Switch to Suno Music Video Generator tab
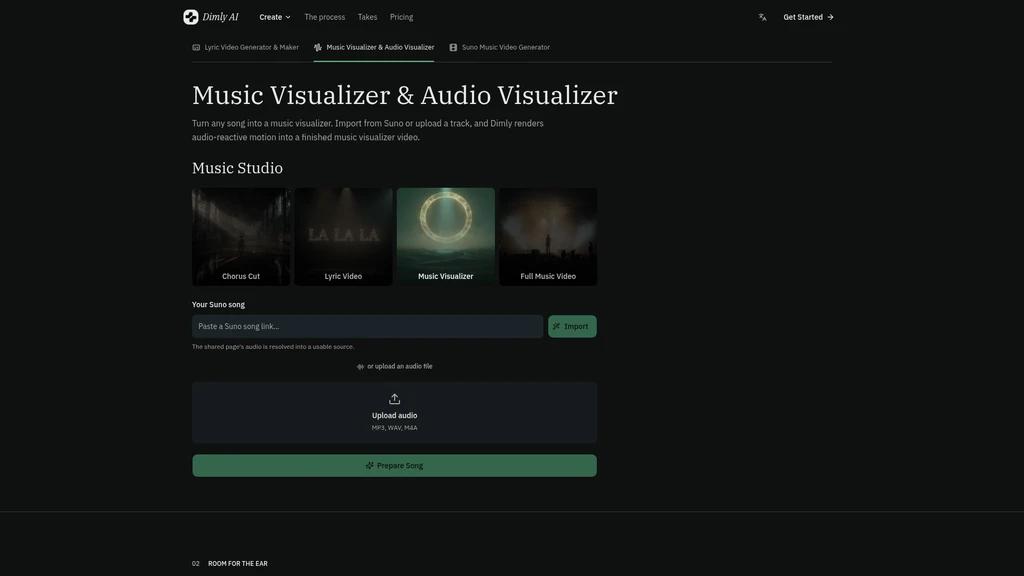The width and height of the screenshot is (1024, 576). click(500, 47)
